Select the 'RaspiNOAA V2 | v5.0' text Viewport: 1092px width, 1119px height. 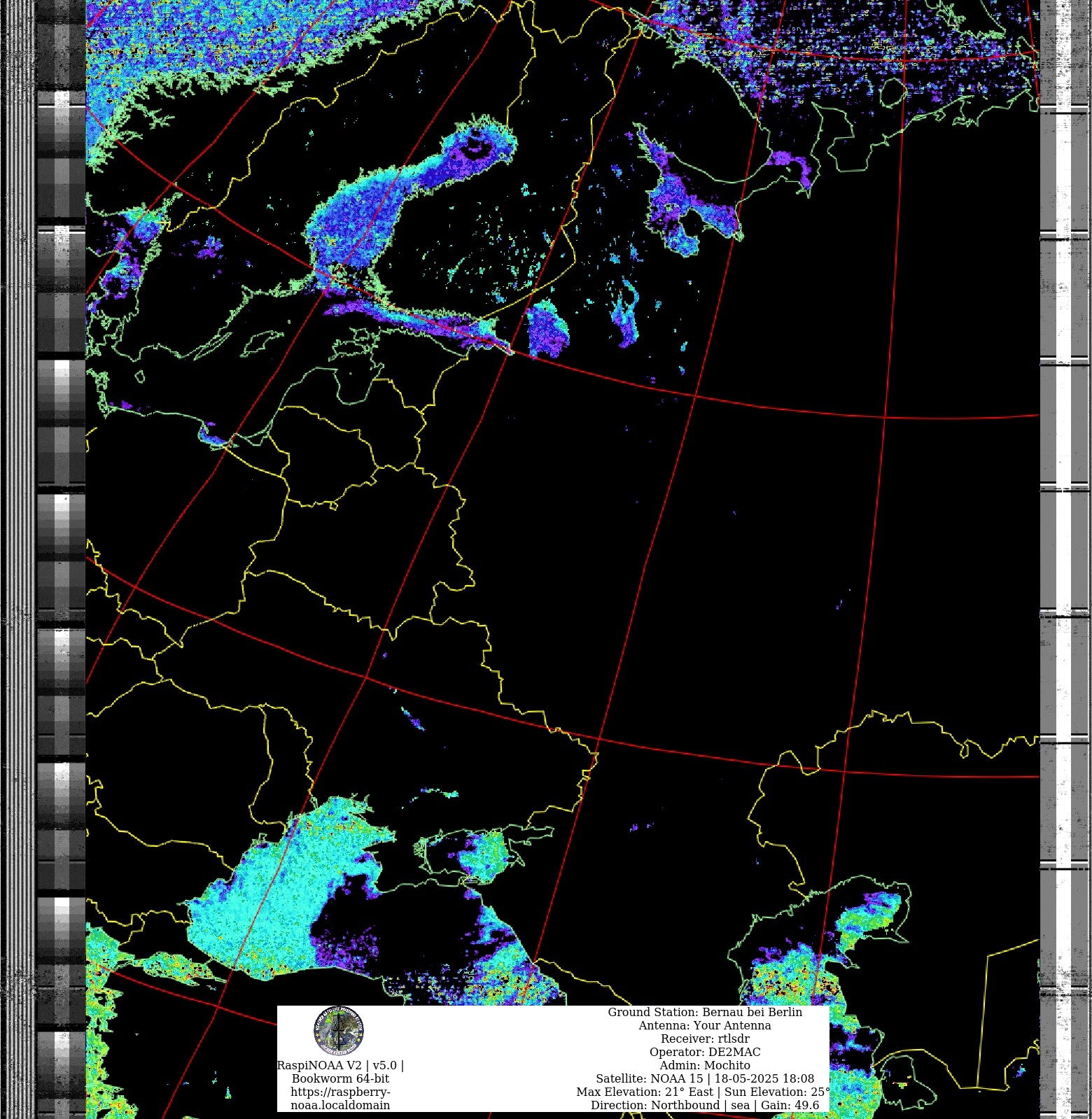[x=340, y=1065]
